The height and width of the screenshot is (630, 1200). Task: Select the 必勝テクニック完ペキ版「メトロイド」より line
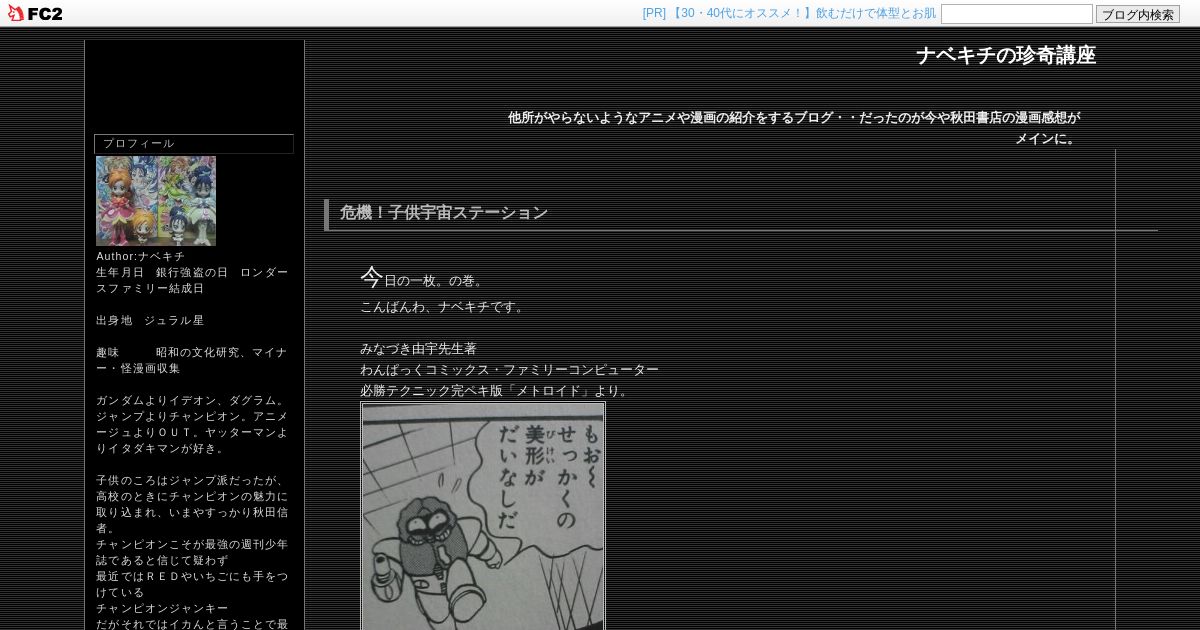click(496, 391)
